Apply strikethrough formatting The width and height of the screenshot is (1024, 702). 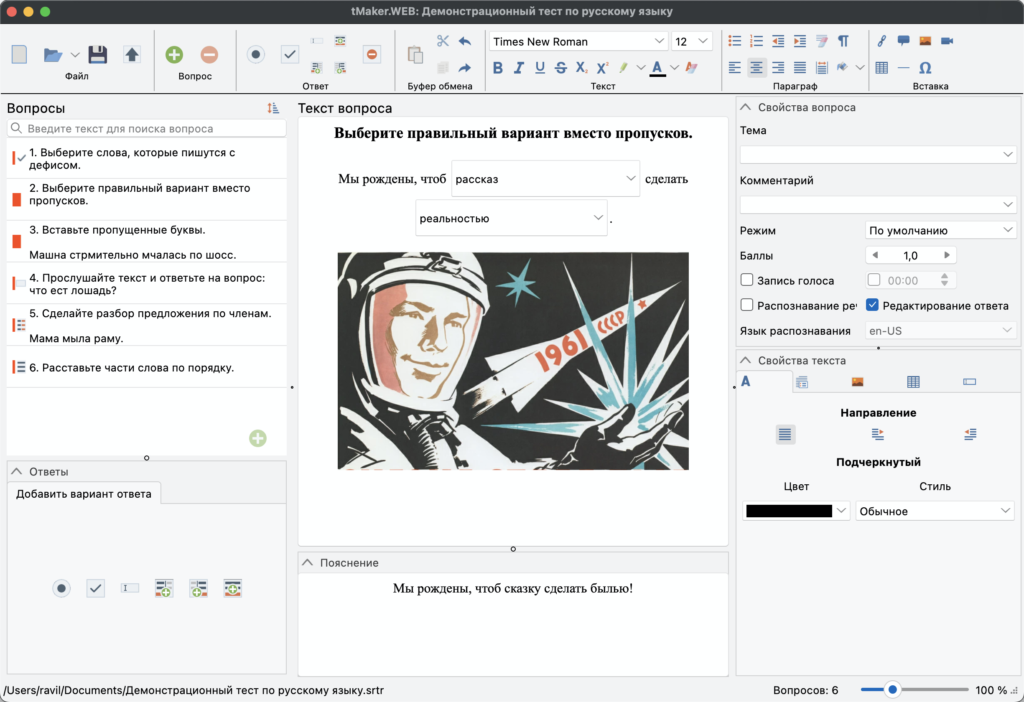[x=560, y=68]
